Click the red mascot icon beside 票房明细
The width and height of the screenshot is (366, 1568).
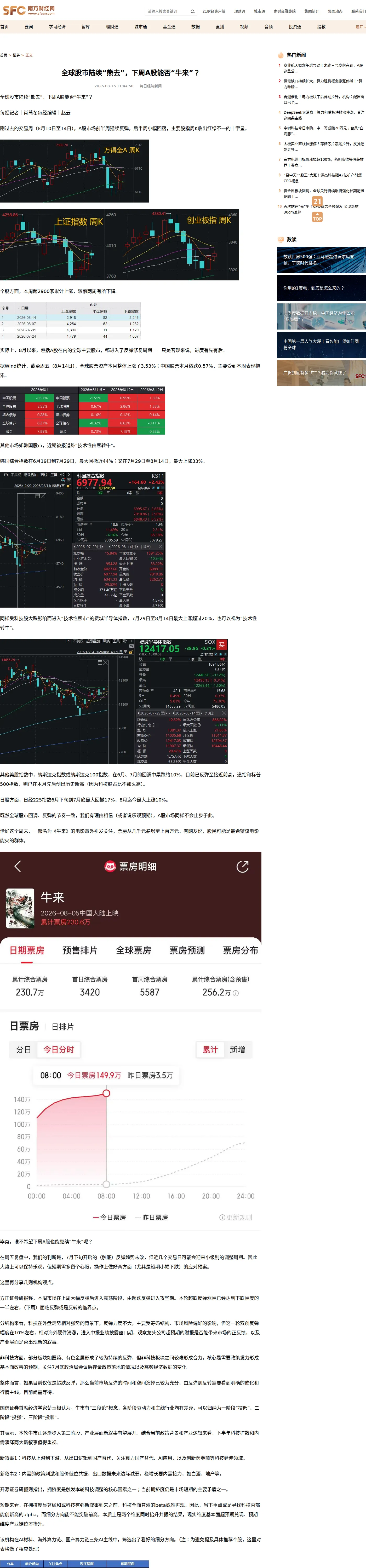[110, 866]
